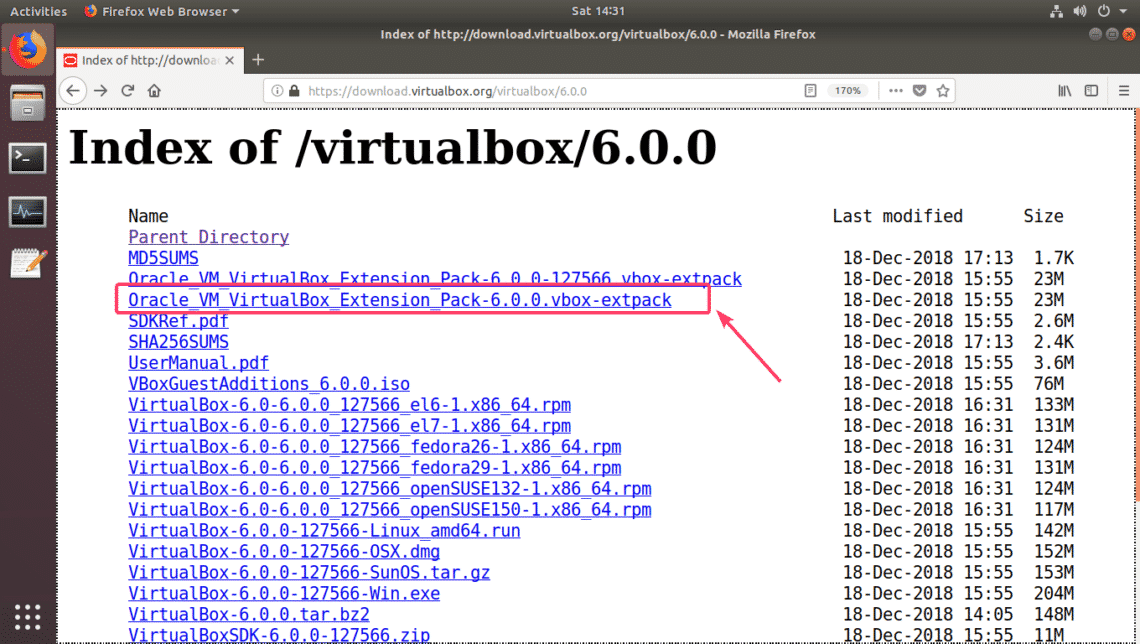1140x644 pixels.
Task: Show the sidebar panel
Action: pos(1091,91)
